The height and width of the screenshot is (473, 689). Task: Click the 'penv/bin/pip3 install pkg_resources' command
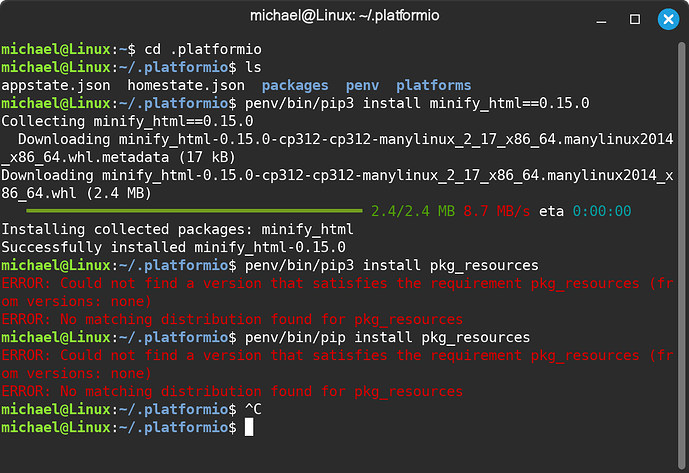tap(392, 266)
